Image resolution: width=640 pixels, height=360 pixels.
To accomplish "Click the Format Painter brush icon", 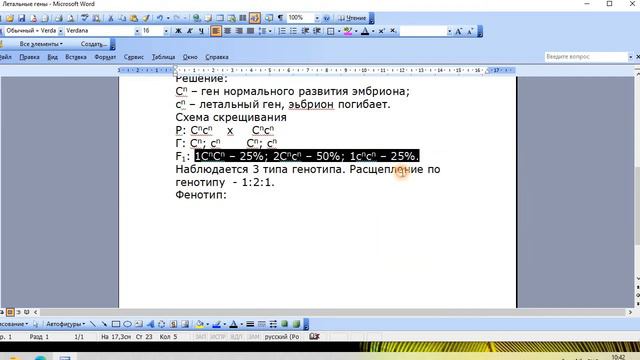I will 146,18.
